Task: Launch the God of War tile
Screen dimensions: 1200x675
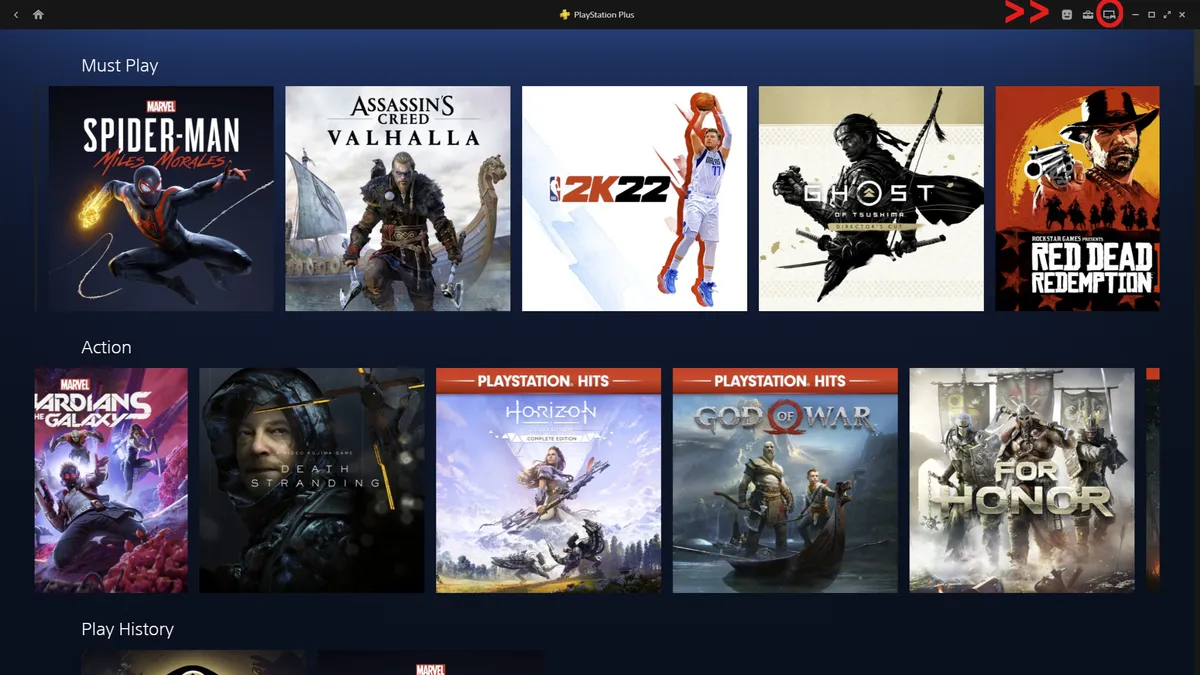Action: (x=785, y=480)
